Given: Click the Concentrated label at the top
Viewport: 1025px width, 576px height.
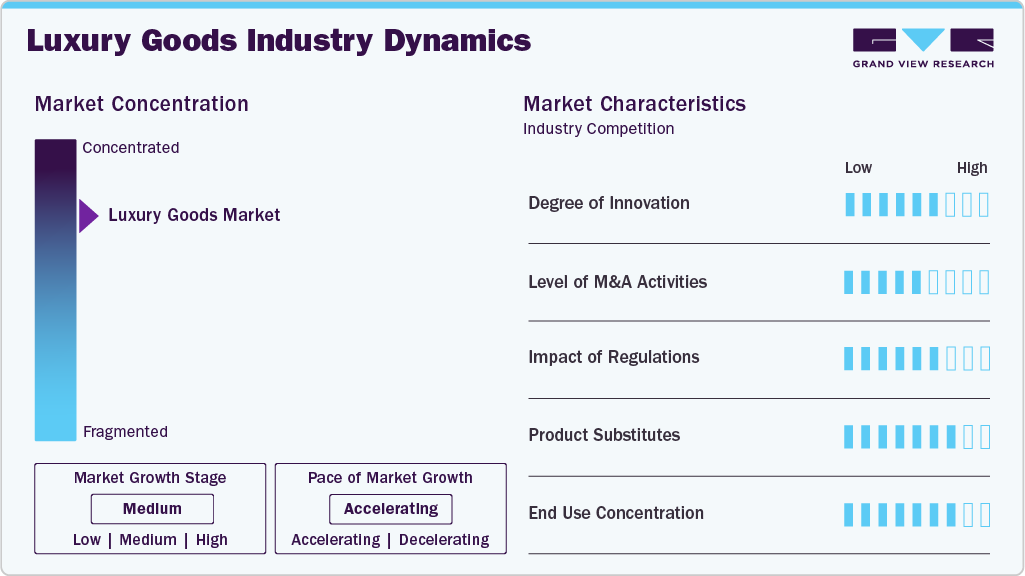Looking at the screenshot, I should [131, 148].
